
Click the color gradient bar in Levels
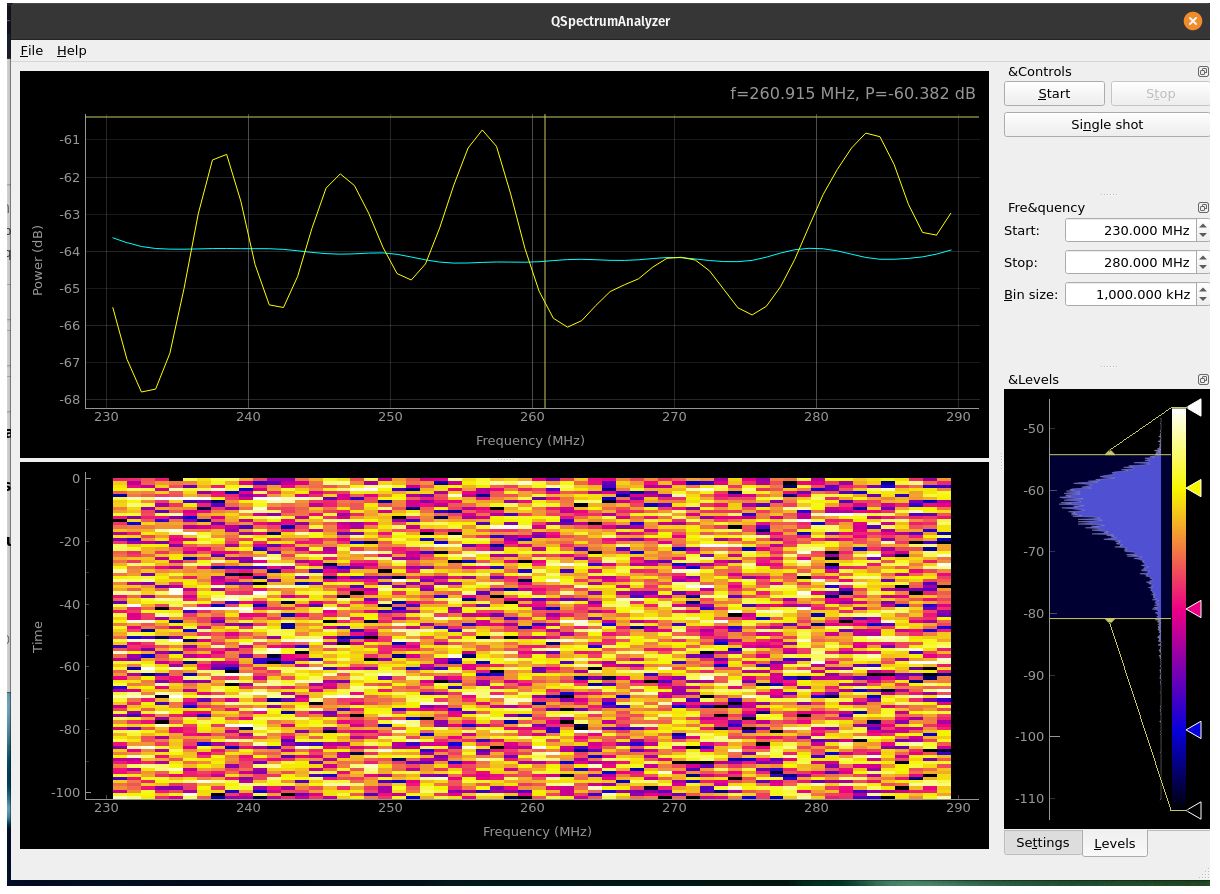(x=1178, y=608)
